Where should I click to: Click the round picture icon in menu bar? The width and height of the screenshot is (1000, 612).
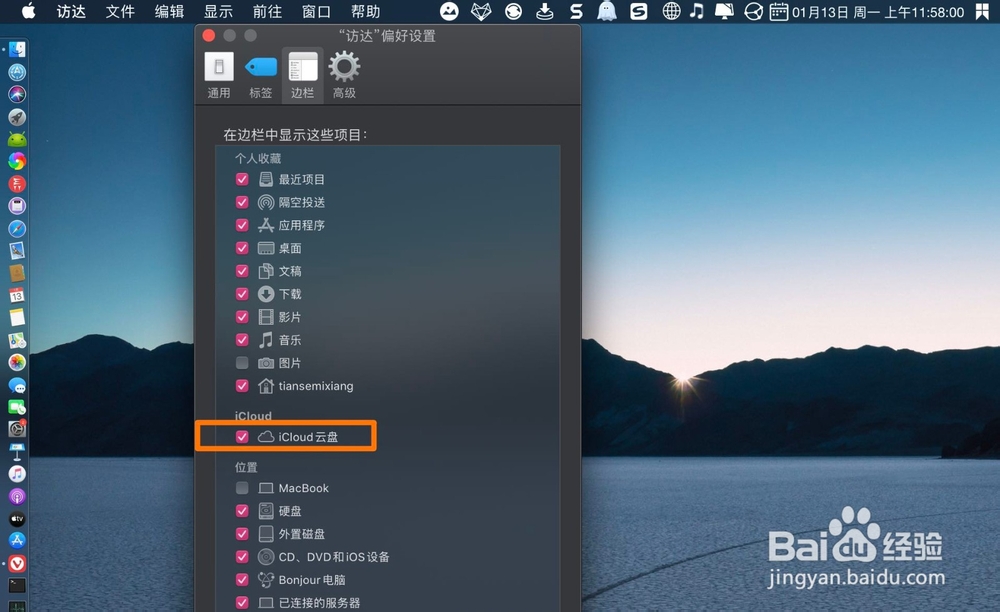(449, 11)
